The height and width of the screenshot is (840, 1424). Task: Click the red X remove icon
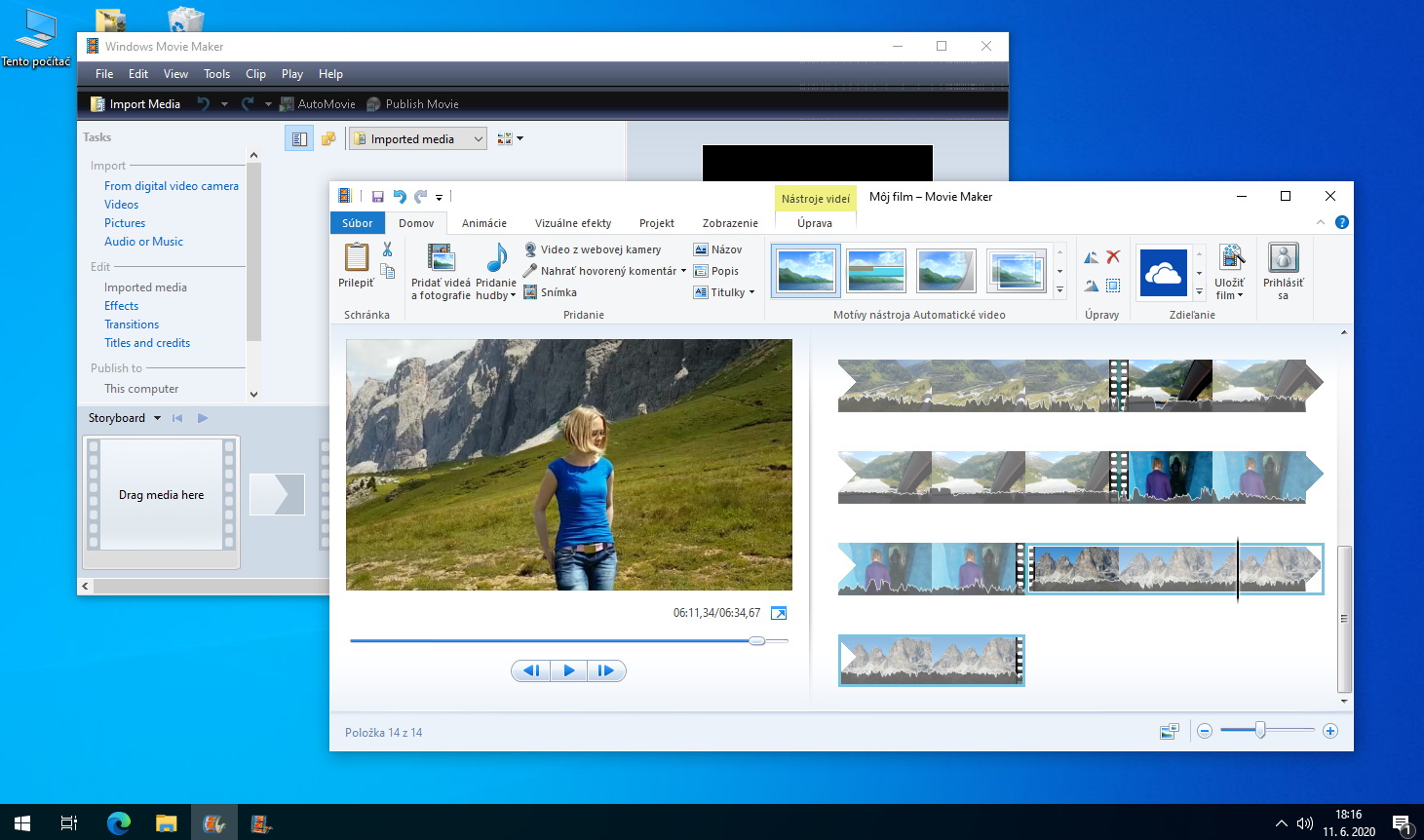pyautogui.click(x=1113, y=257)
